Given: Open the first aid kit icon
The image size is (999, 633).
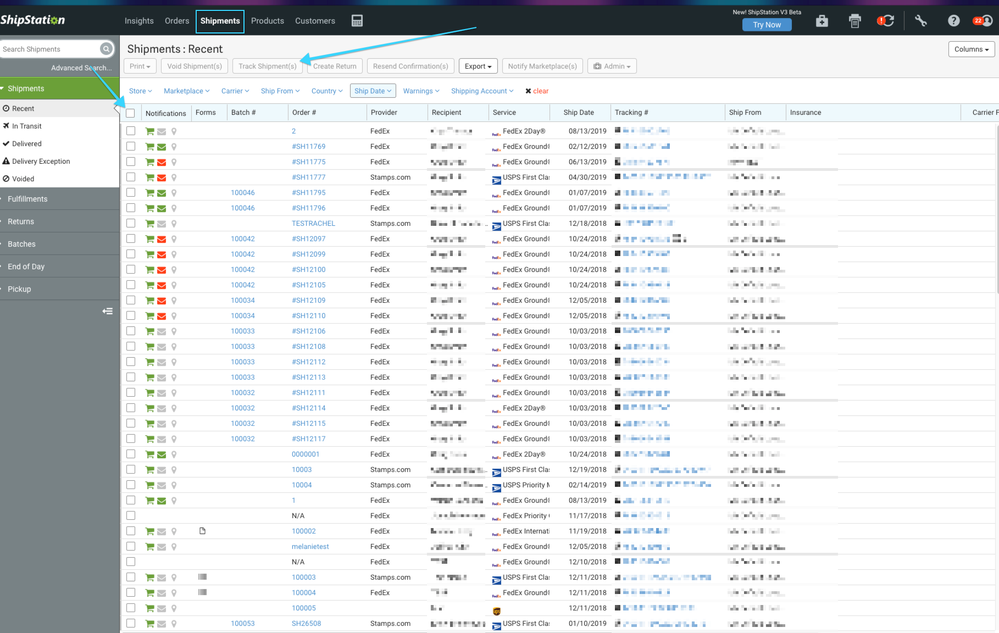Looking at the screenshot, I should pyautogui.click(x=821, y=21).
